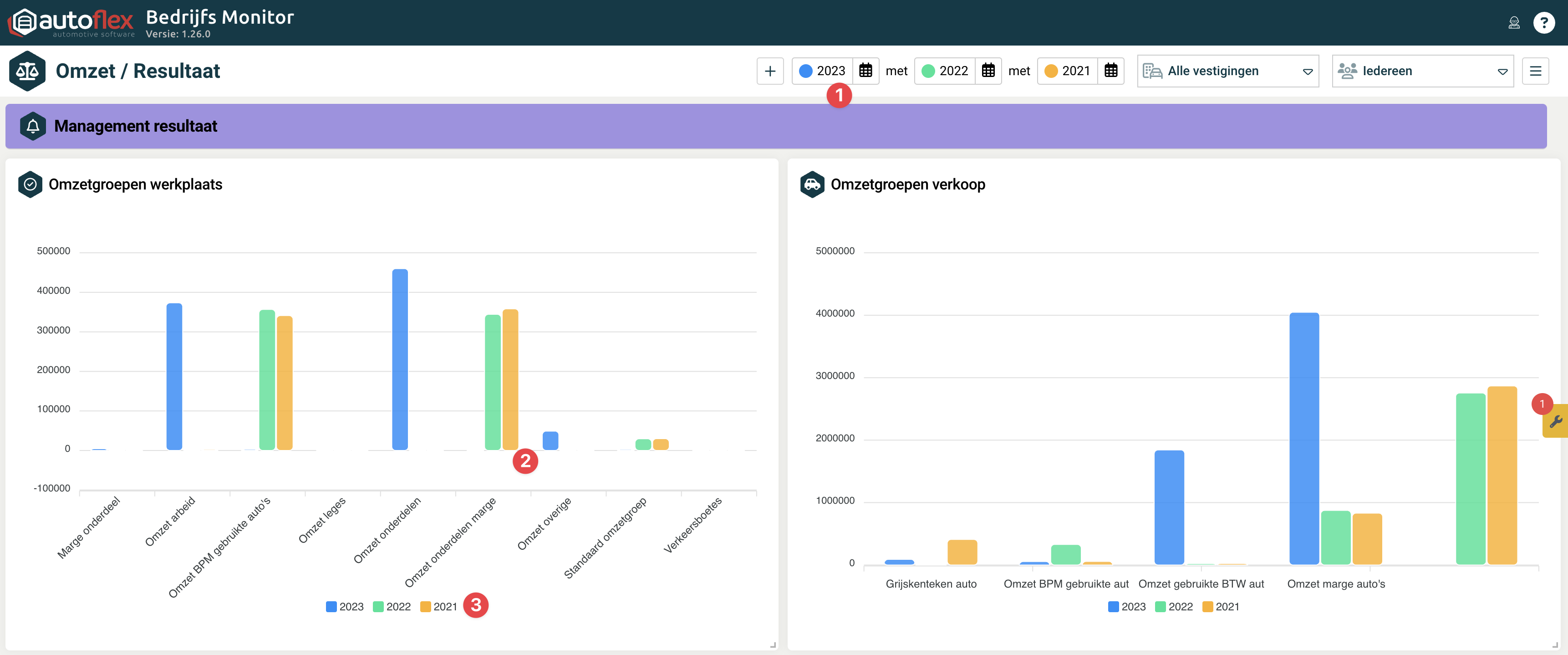Open the calendar picker for 2022

(x=988, y=71)
